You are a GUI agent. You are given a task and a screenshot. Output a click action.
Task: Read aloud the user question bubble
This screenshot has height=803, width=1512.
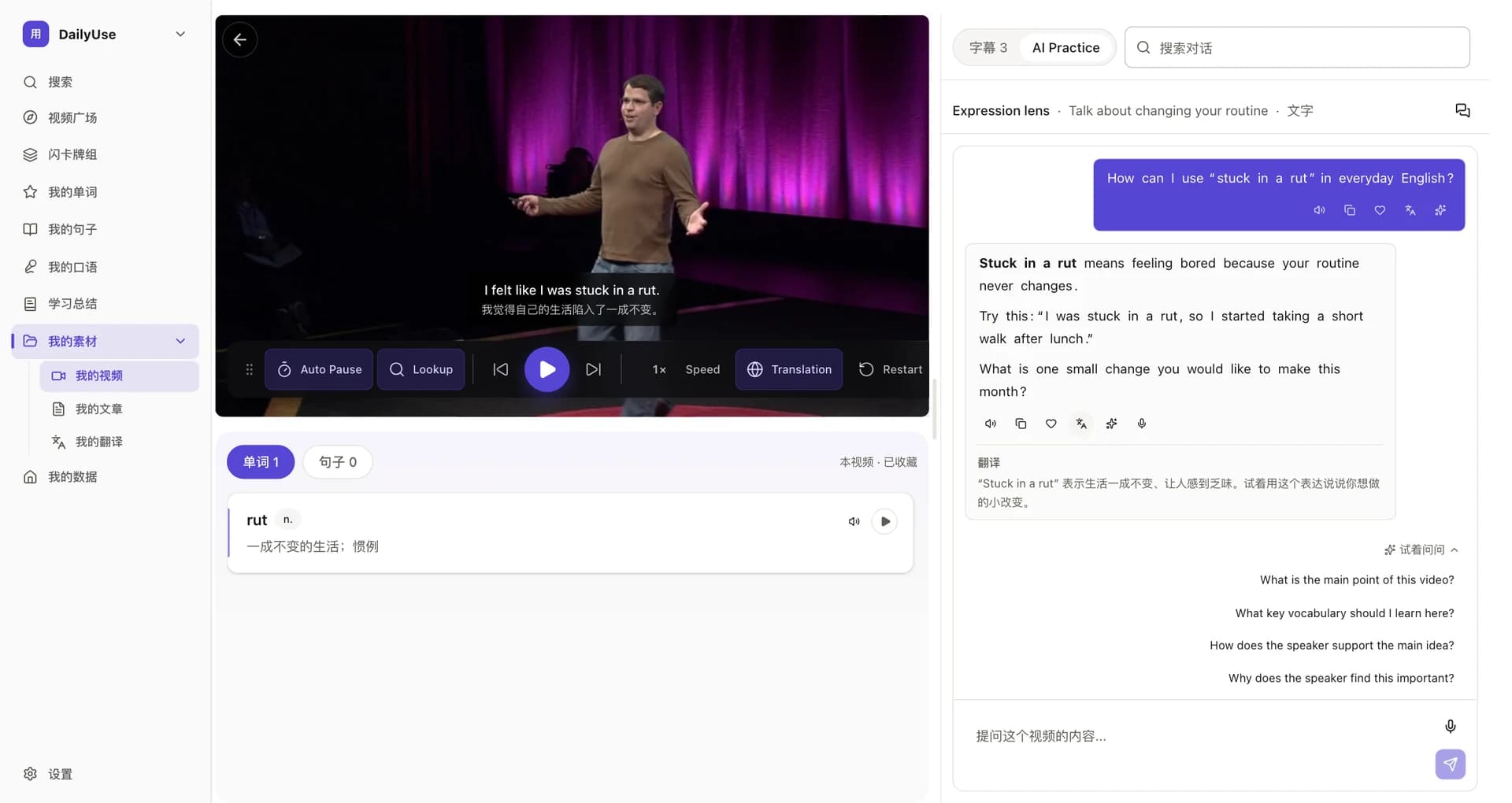tap(1320, 210)
